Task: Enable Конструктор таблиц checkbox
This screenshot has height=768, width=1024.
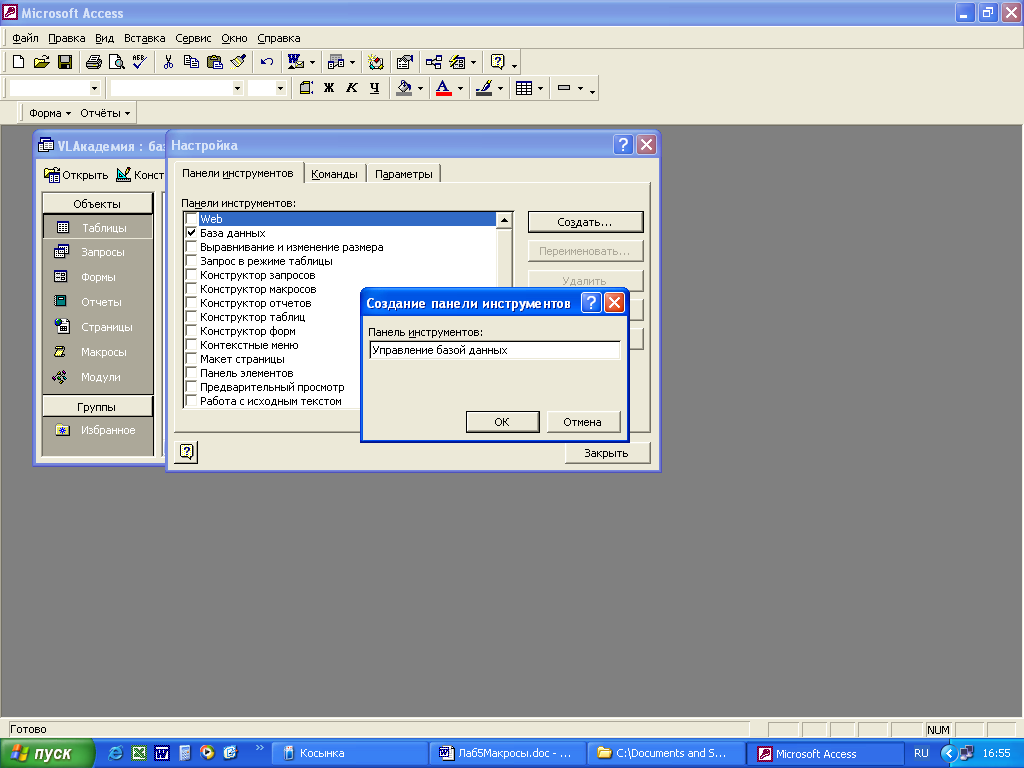Action: click(191, 317)
